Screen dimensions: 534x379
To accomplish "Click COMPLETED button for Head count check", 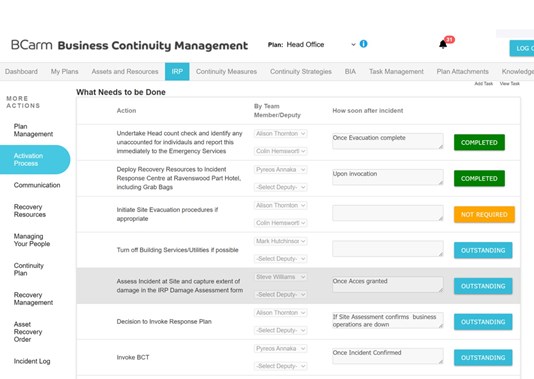I will 479,142.
